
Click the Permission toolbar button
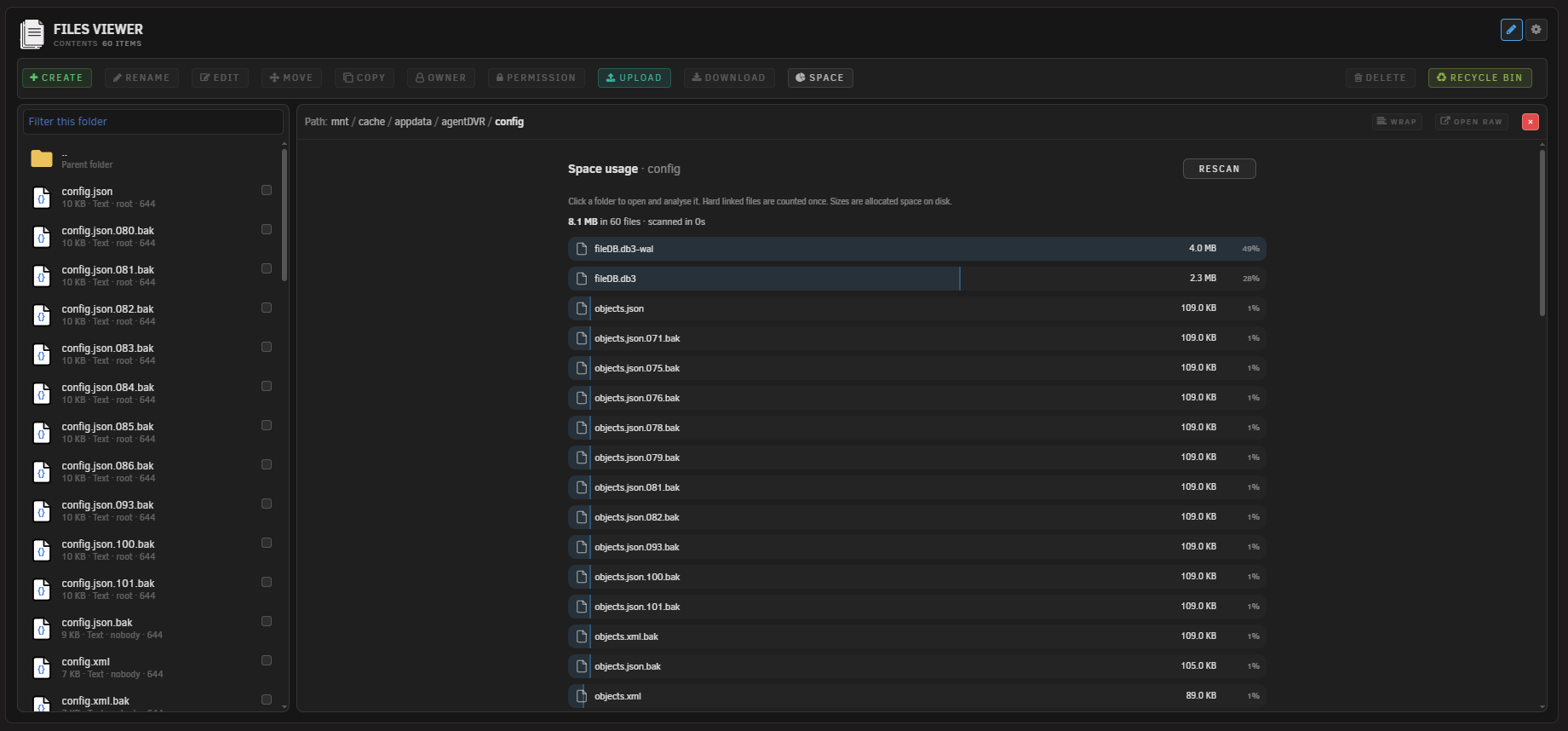point(537,78)
